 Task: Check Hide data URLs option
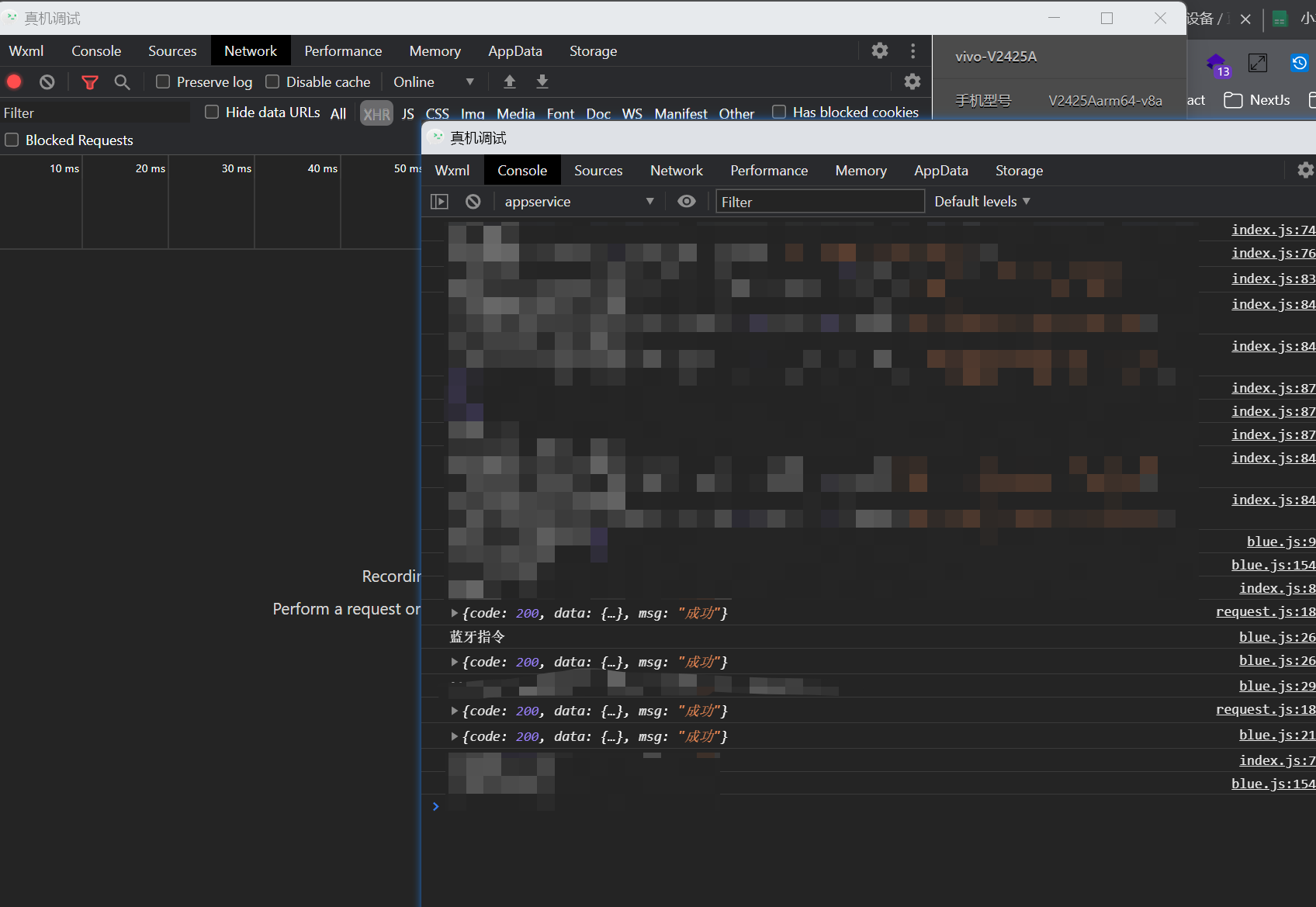click(x=211, y=112)
